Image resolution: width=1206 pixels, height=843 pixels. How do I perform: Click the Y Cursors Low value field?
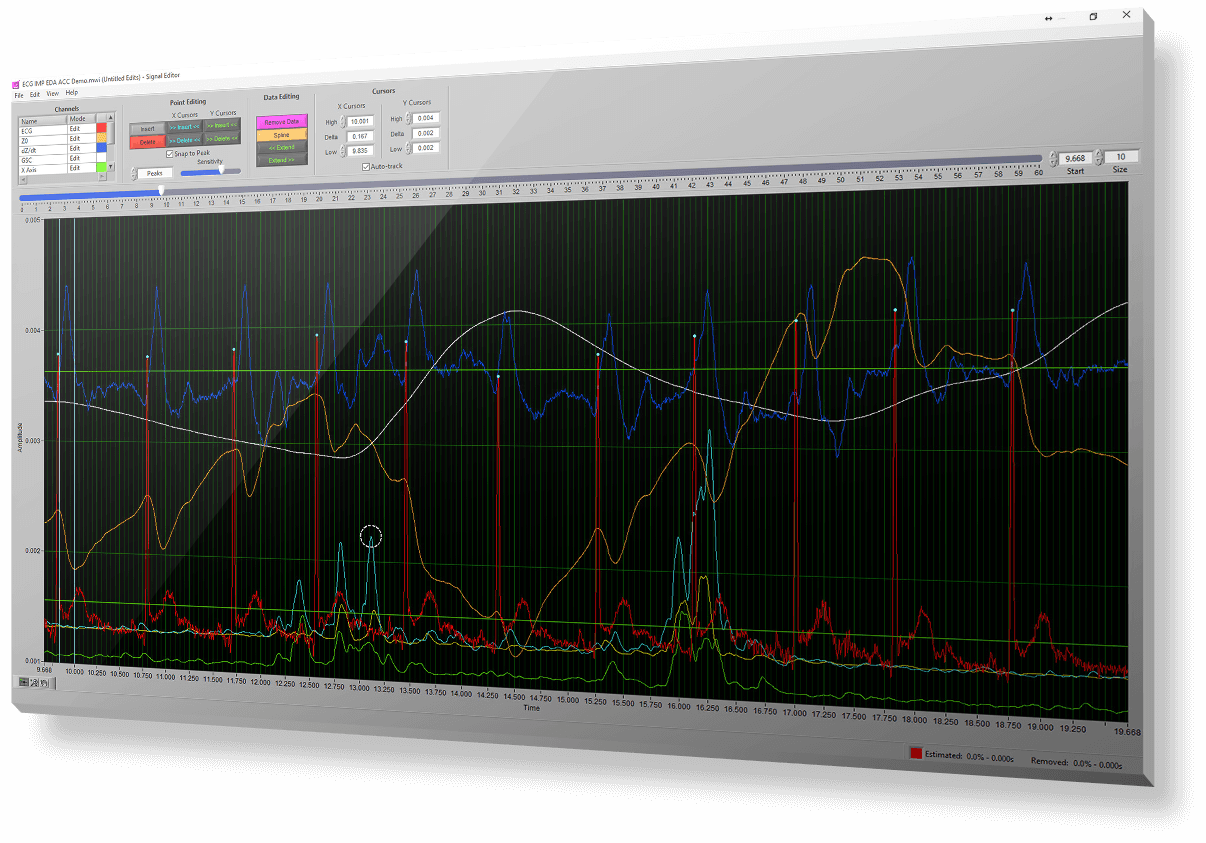point(426,148)
